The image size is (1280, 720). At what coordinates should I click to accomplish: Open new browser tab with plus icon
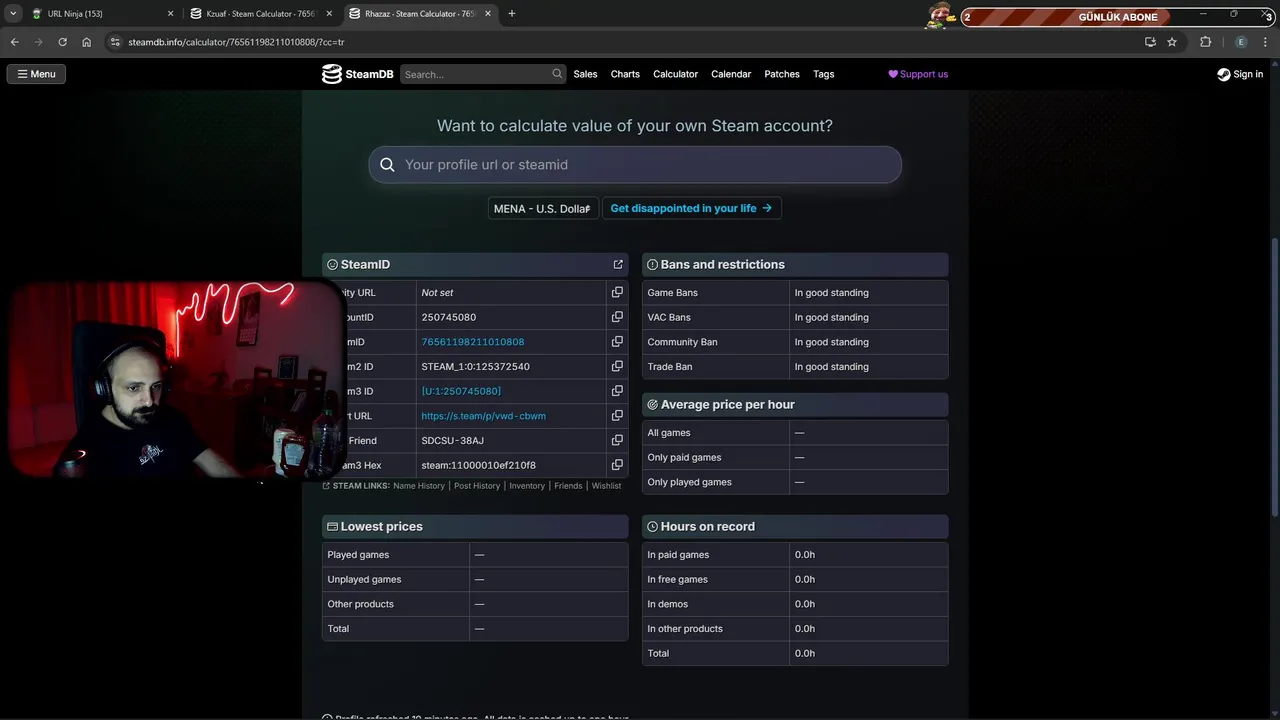pos(512,14)
